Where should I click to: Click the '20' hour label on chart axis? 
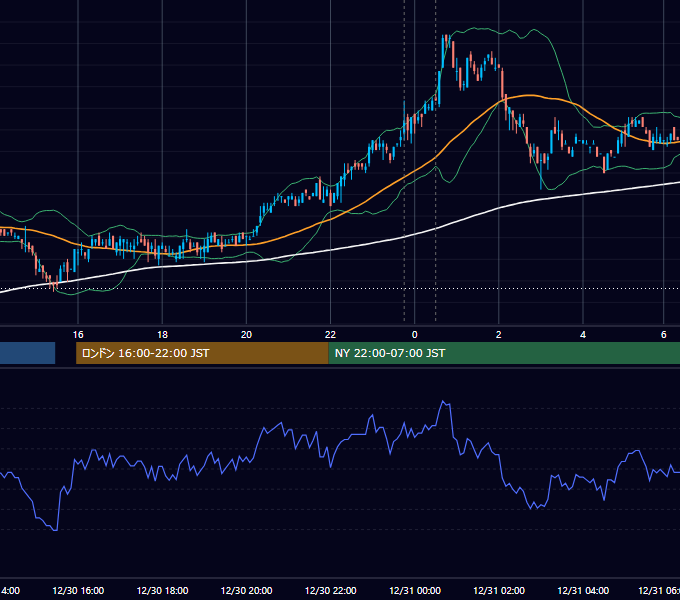tap(246, 335)
